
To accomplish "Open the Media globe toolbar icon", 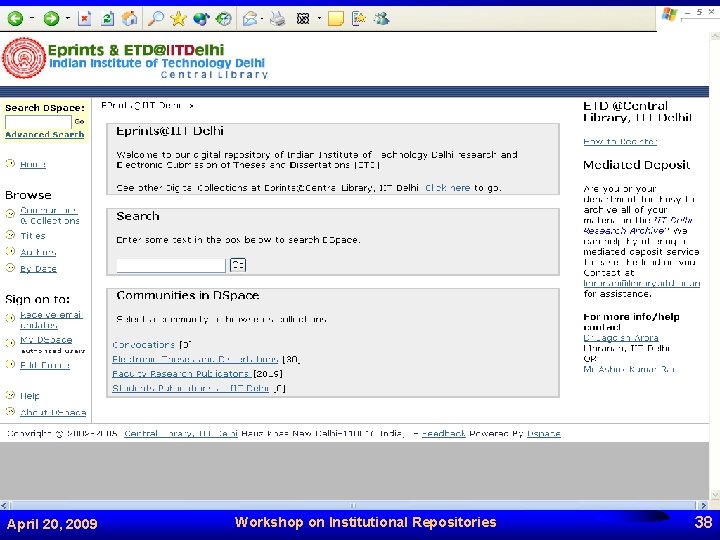I will [x=201, y=19].
